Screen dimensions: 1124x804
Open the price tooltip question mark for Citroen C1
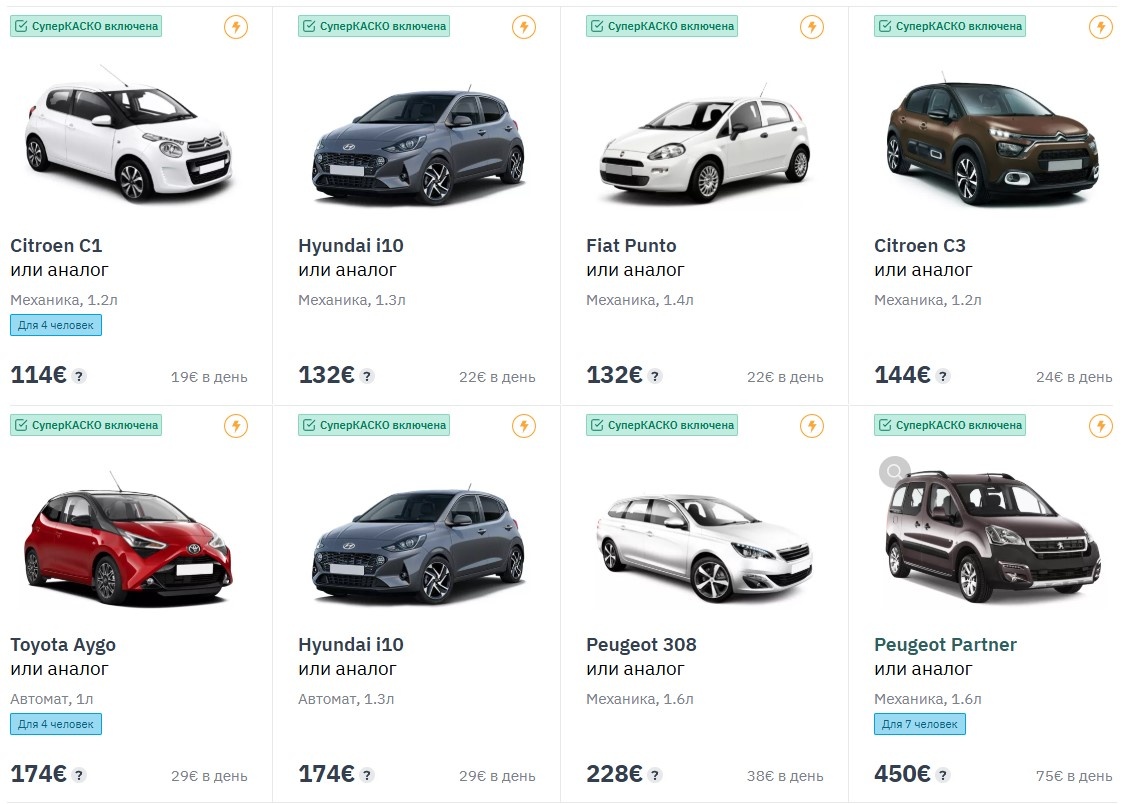point(78,377)
